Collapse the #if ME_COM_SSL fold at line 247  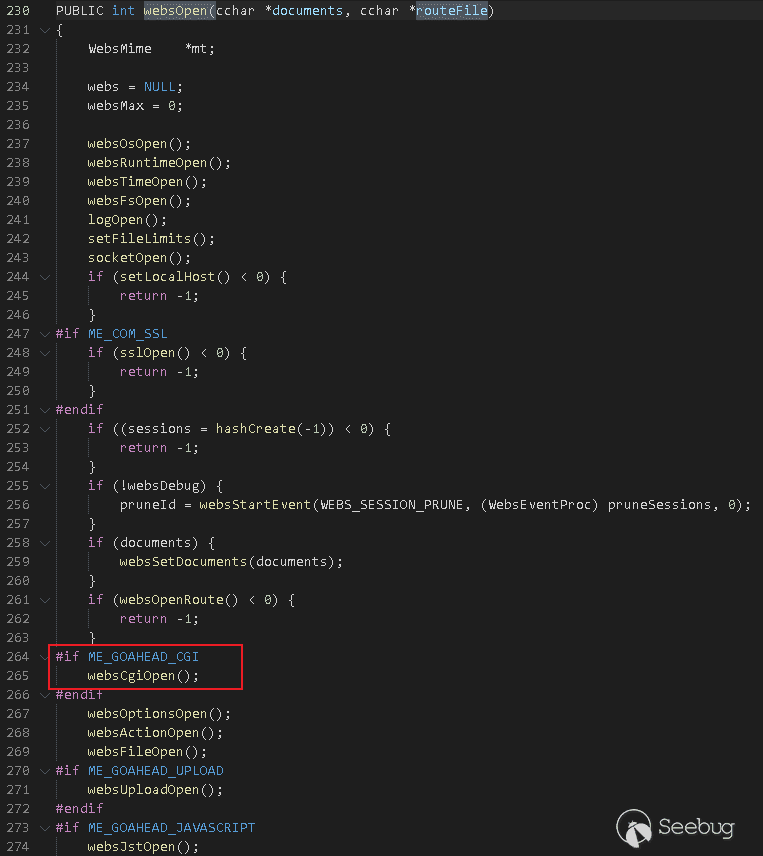[x=45, y=334]
